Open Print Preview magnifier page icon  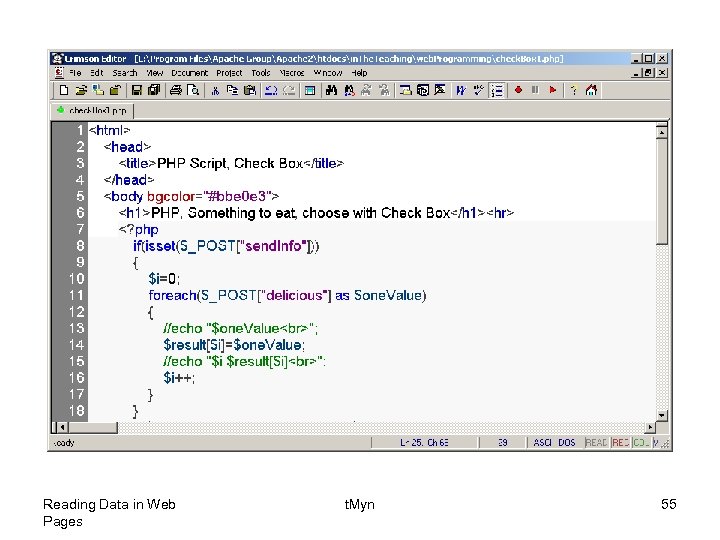193,90
